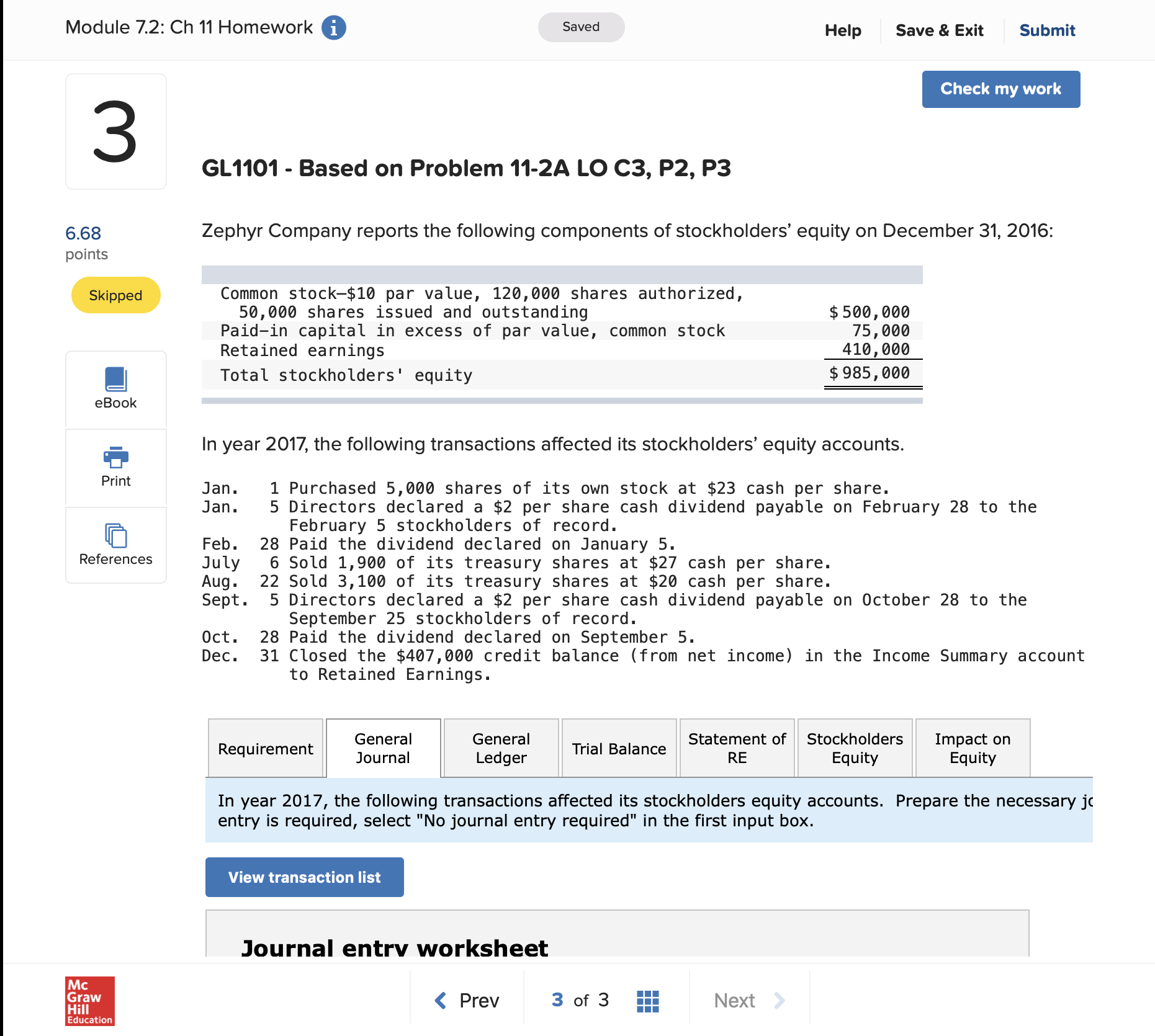This screenshot has height=1036, width=1155.
Task: Submit the homework assignment
Action: (1047, 30)
